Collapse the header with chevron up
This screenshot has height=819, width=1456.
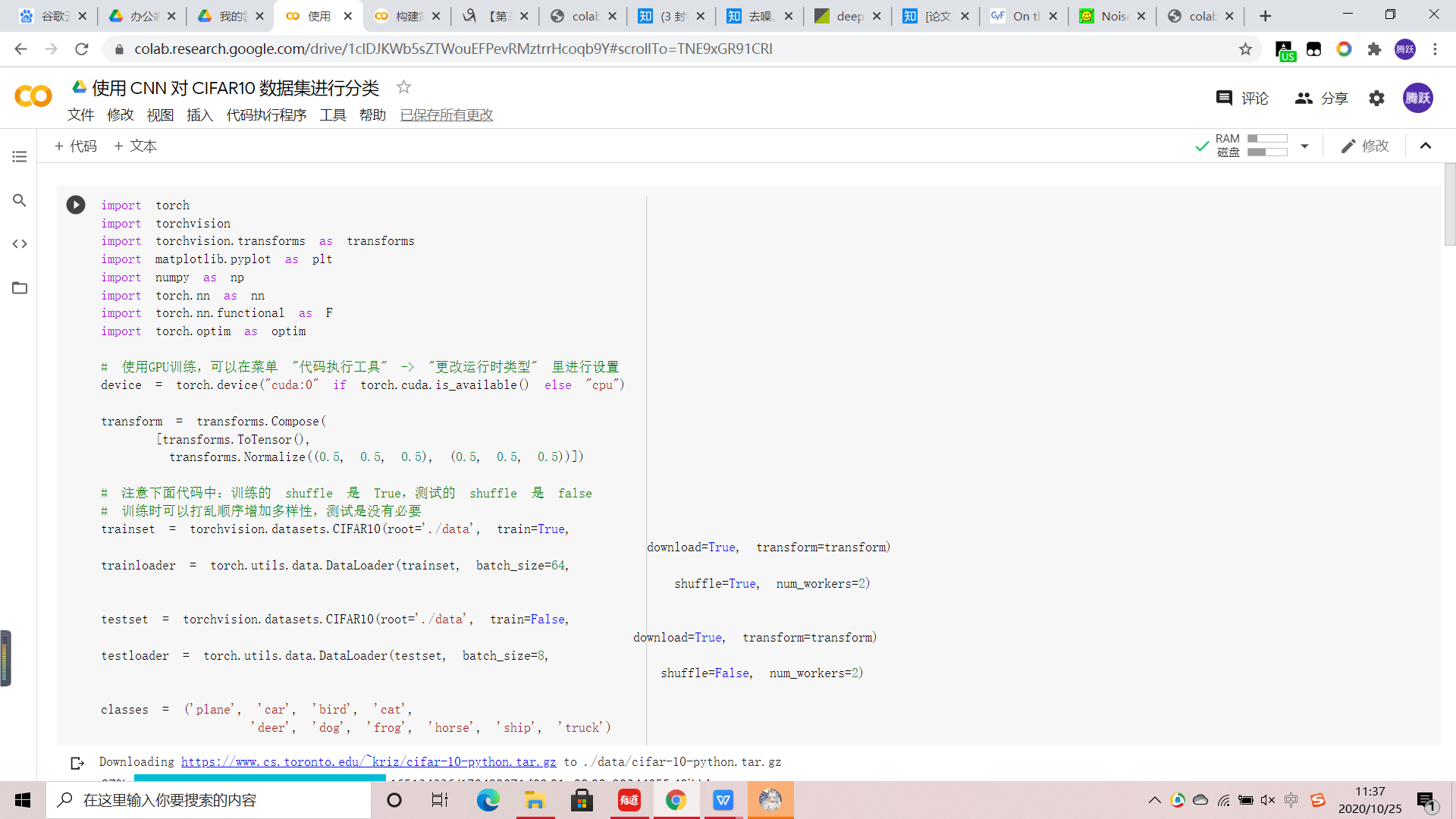click(1426, 146)
